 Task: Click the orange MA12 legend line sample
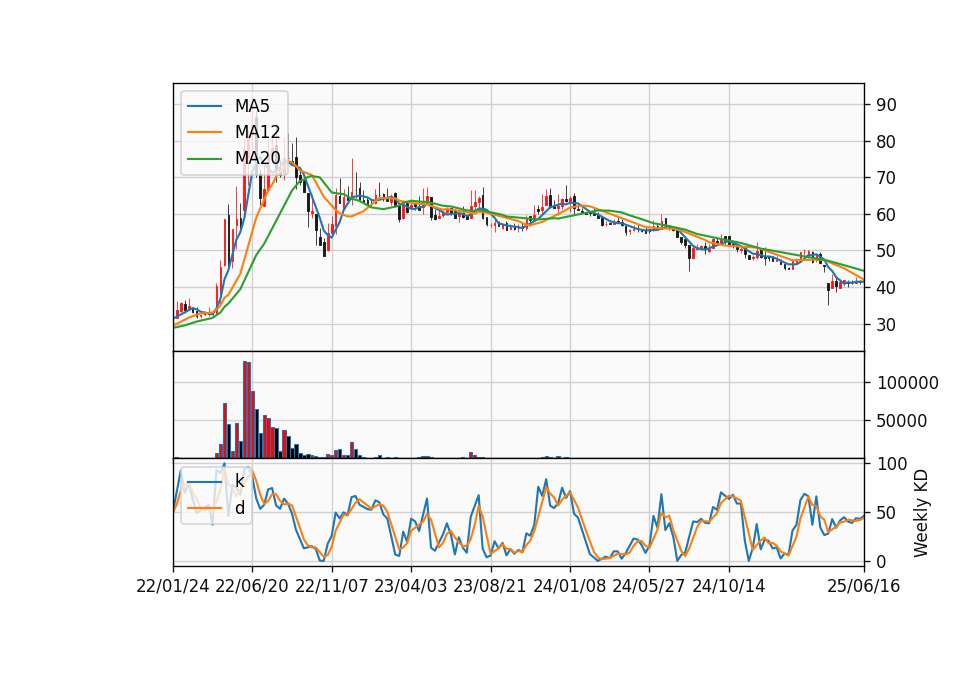click(x=204, y=132)
